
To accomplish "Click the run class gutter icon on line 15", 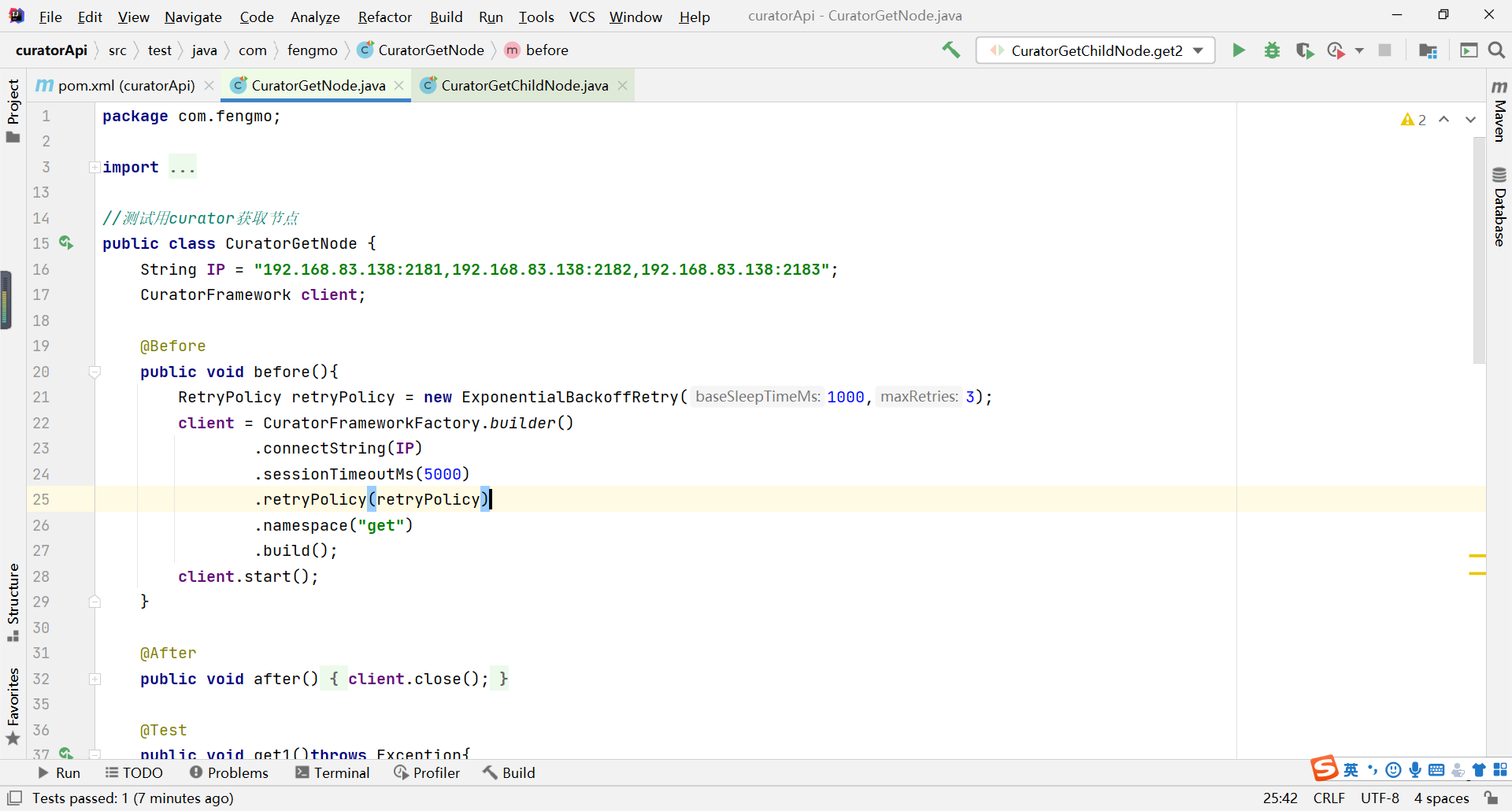I will point(67,243).
